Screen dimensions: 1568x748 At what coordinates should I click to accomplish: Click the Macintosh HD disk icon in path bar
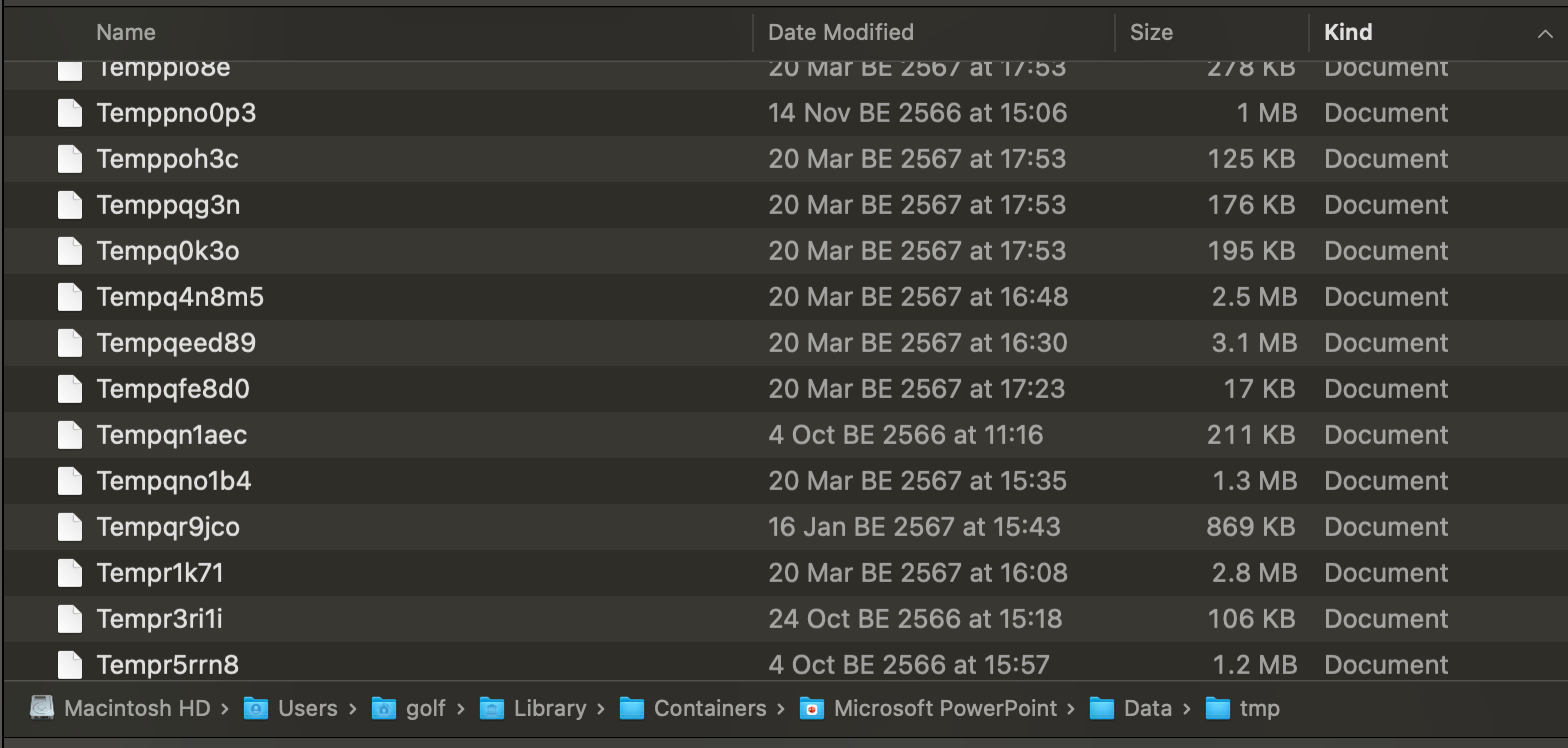coord(42,708)
